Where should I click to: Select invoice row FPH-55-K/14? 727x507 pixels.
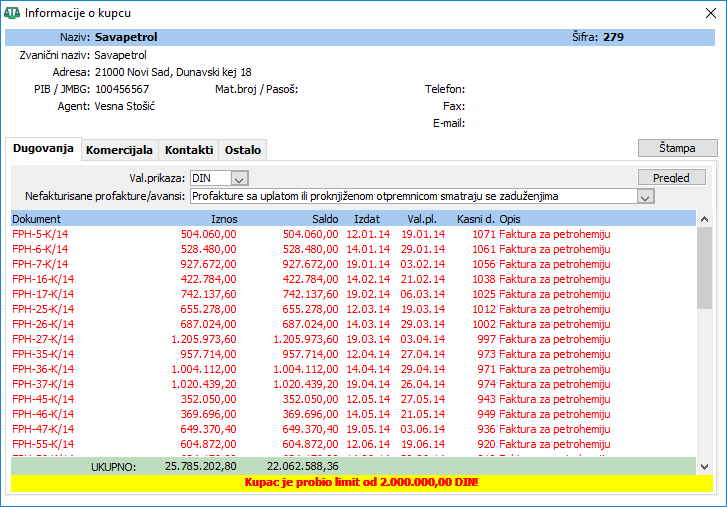tap(353, 444)
